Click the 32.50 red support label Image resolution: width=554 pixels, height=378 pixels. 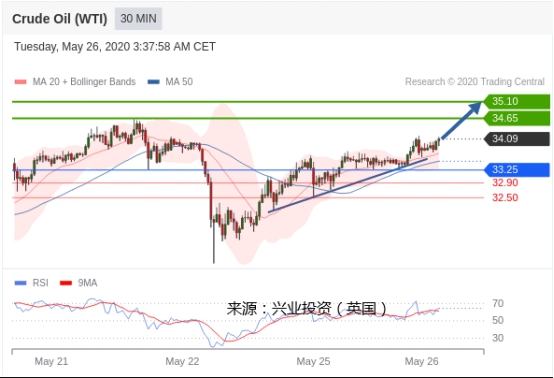pos(505,197)
